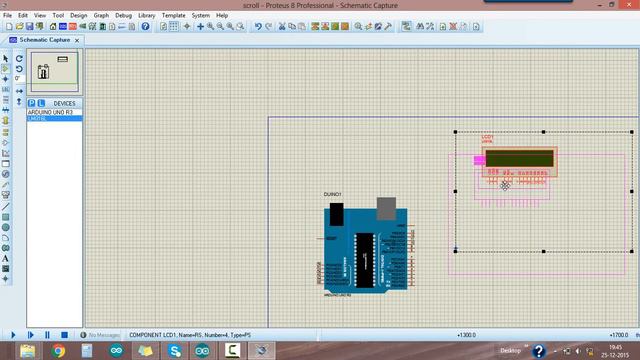Open the Graph menu
640x360 pixels.
(101, 15)
